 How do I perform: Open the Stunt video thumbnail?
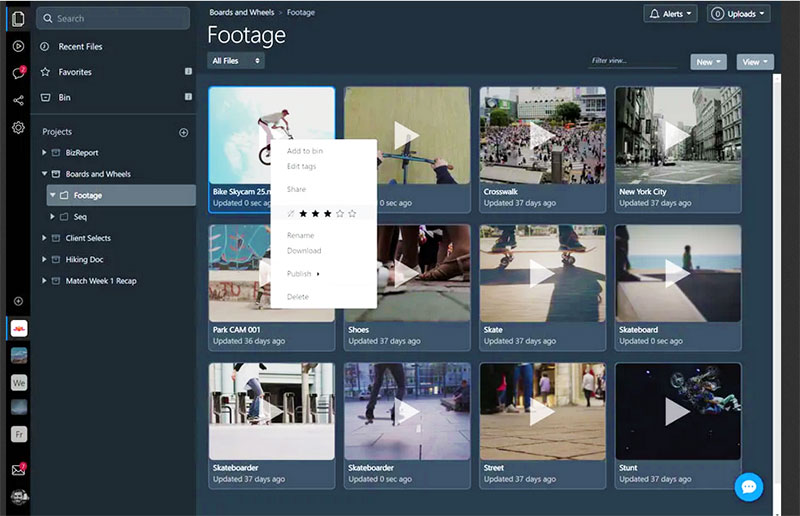[x=678, y=411]
